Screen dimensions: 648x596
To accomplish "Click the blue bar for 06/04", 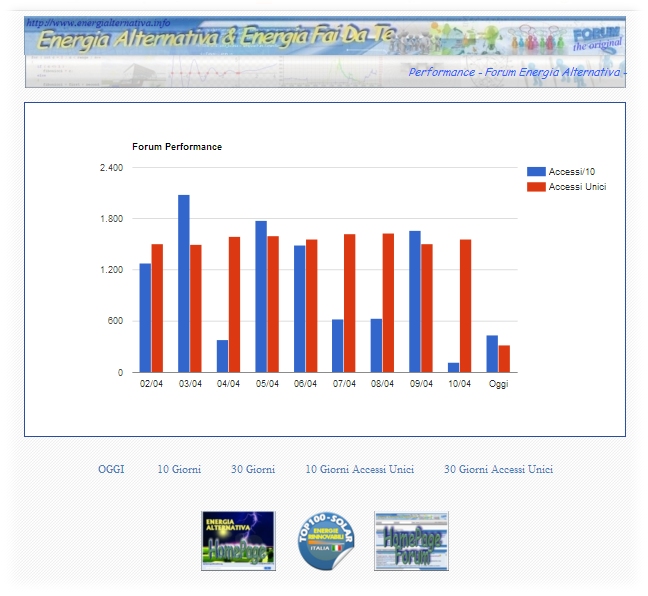I will coord(300,309).
